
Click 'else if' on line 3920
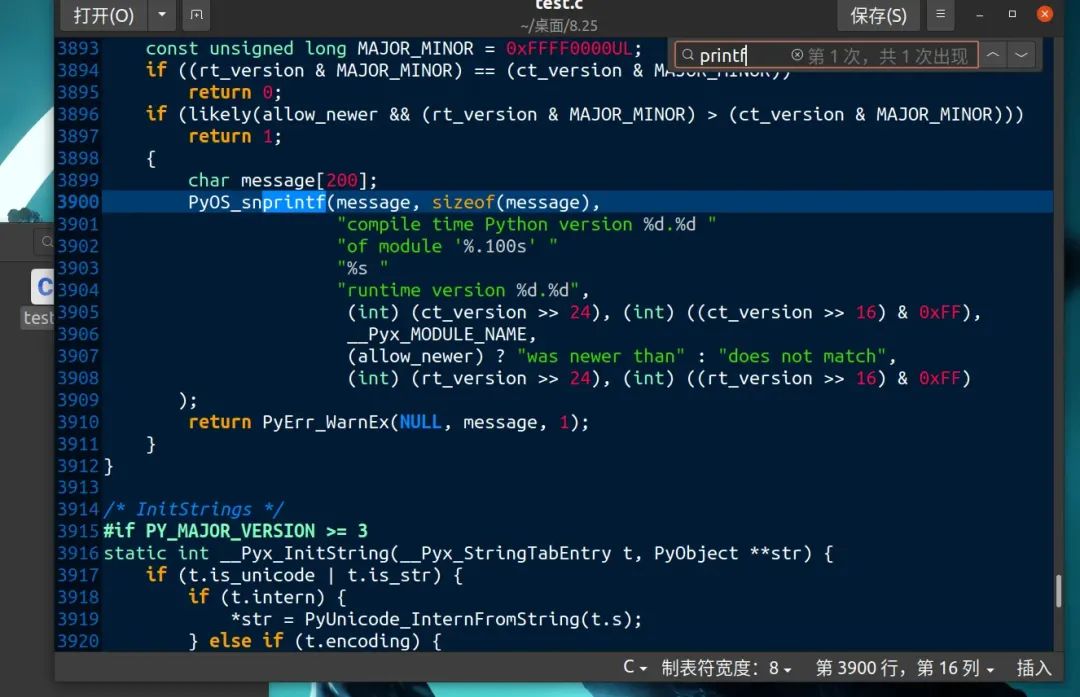pyautogui.click(x=246, y=641)
